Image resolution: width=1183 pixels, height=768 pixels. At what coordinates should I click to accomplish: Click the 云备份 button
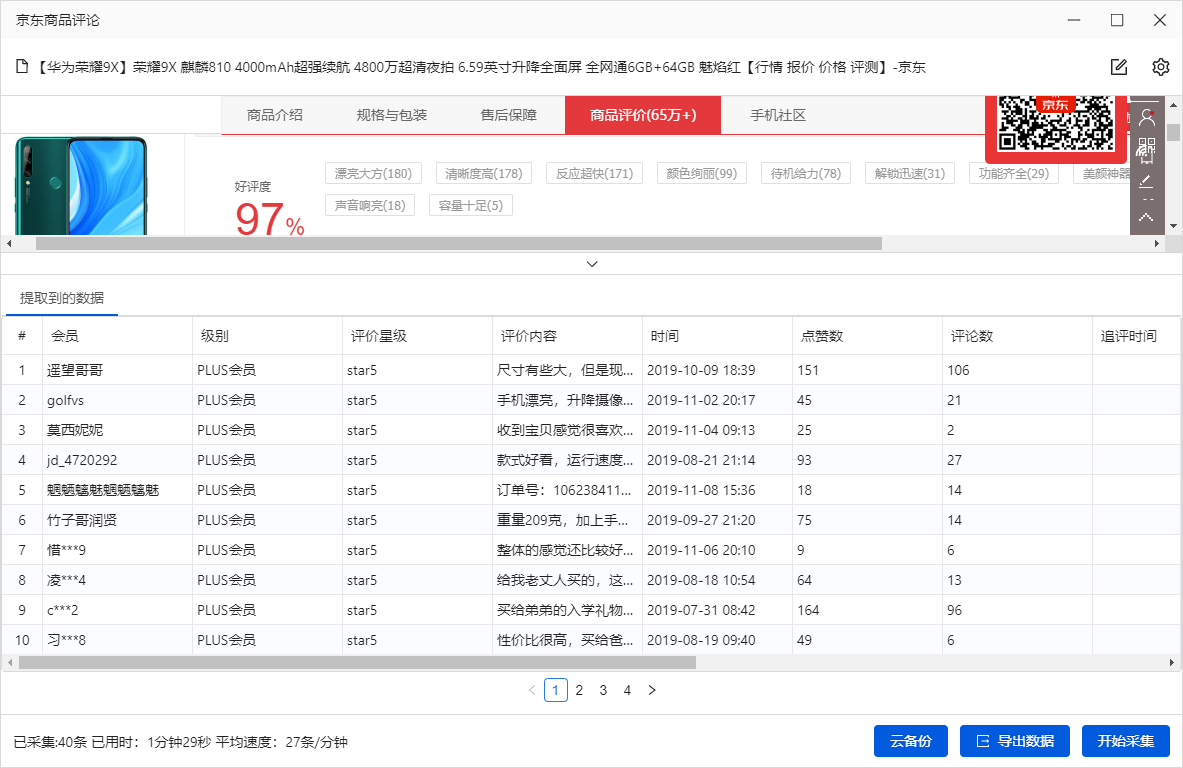pyautogui.click(x=911, y=742)
